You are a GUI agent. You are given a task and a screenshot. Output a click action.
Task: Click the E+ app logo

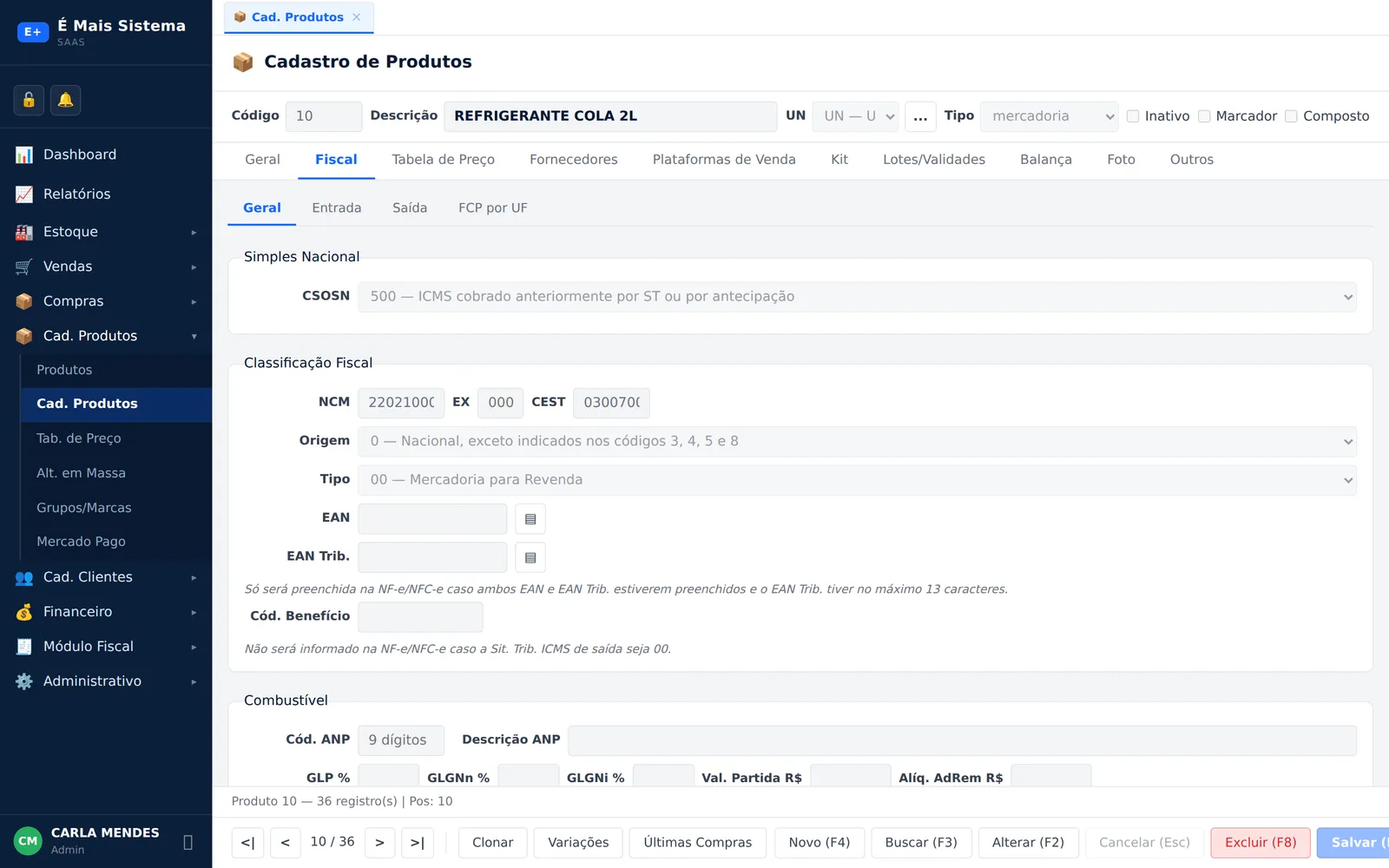coord(33,32)
